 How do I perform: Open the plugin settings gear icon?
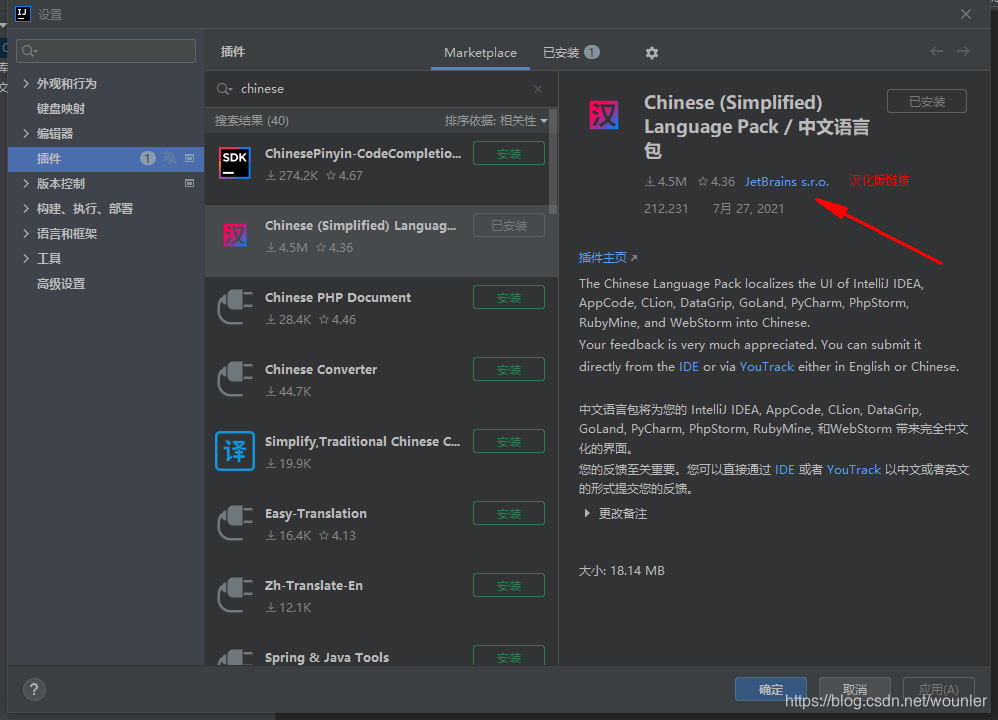click(651, 53)
